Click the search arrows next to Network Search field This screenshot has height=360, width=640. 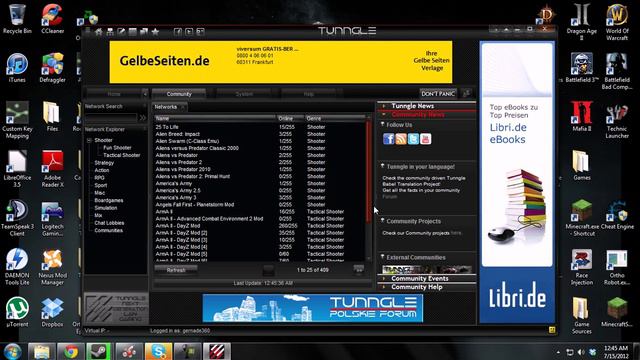click(142, 118)
